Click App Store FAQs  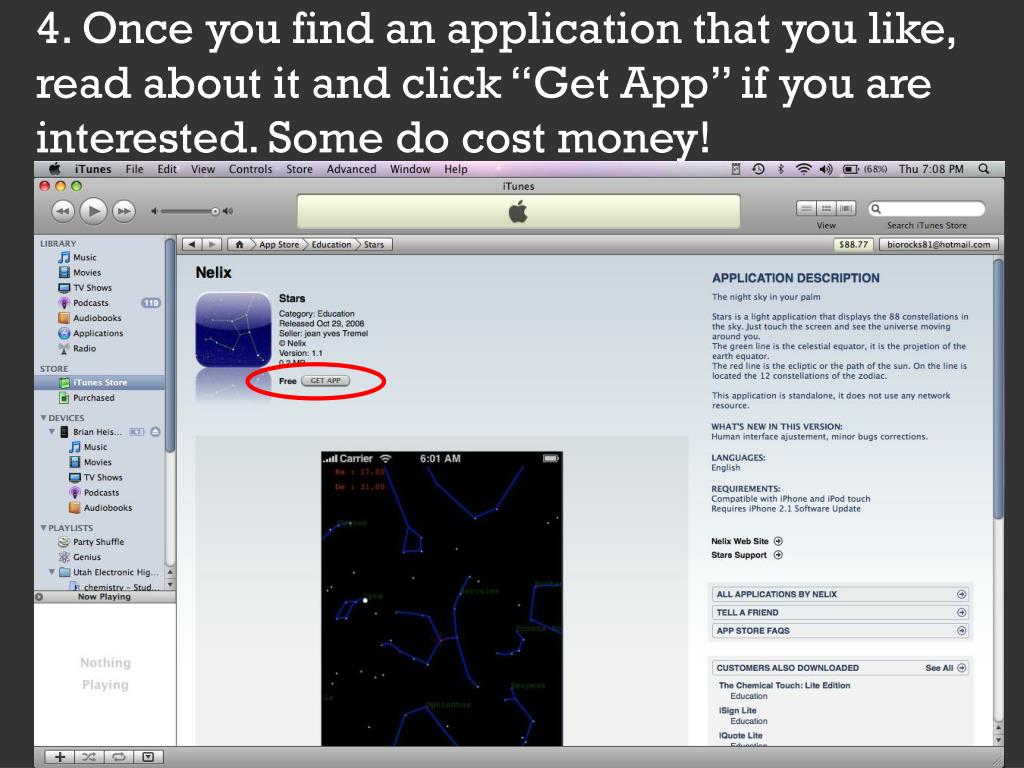[841, 631]
